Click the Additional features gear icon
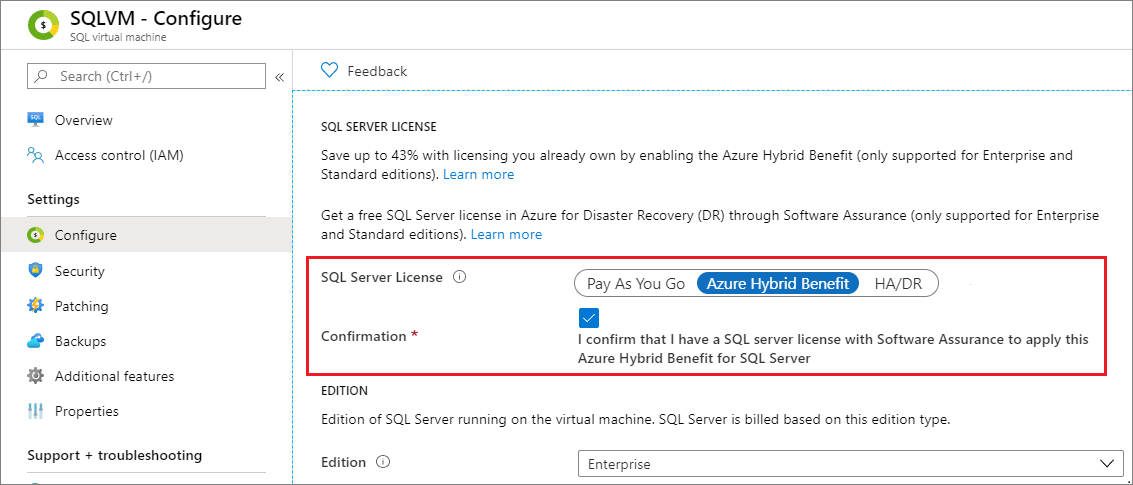Image resolution: width=1133 pixels, height=485 pixels. click(x=36, y=376)
